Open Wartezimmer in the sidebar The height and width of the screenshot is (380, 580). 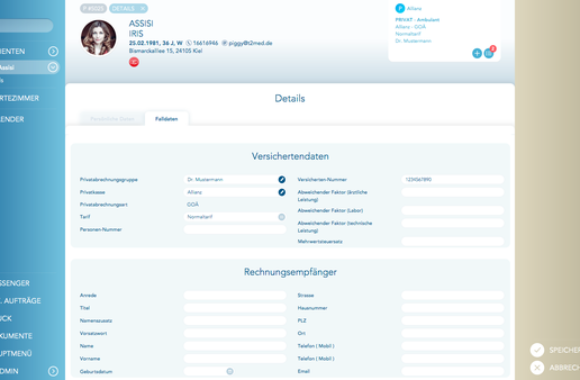click(20, 98)
